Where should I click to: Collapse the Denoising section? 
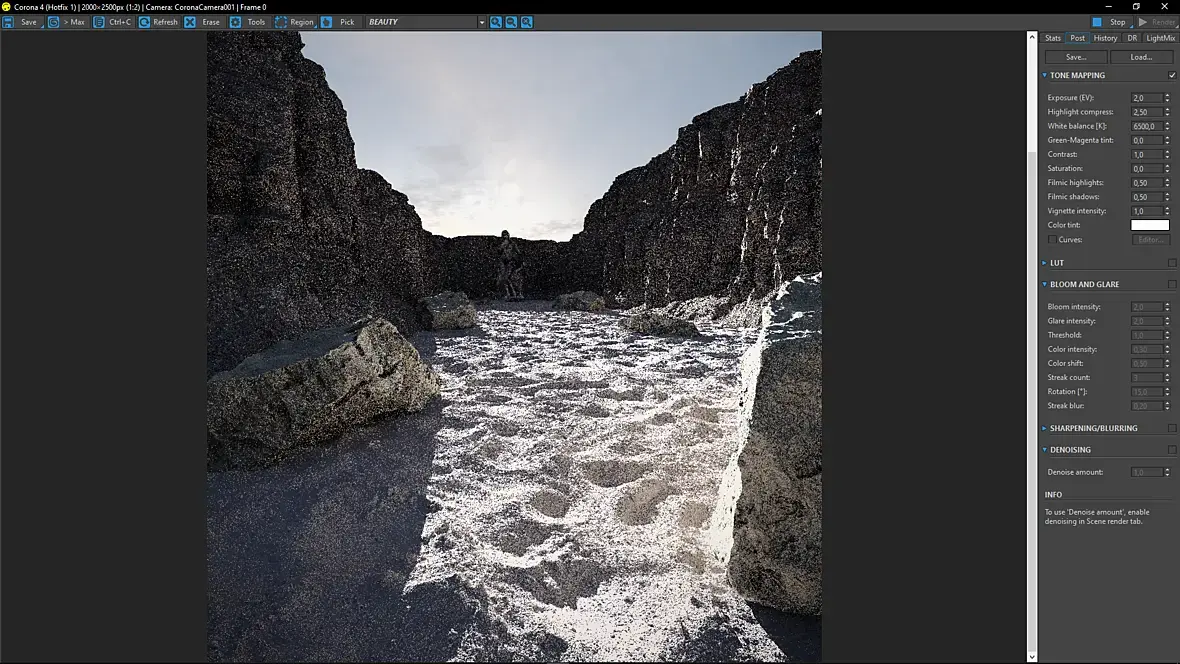point(1045,450)
